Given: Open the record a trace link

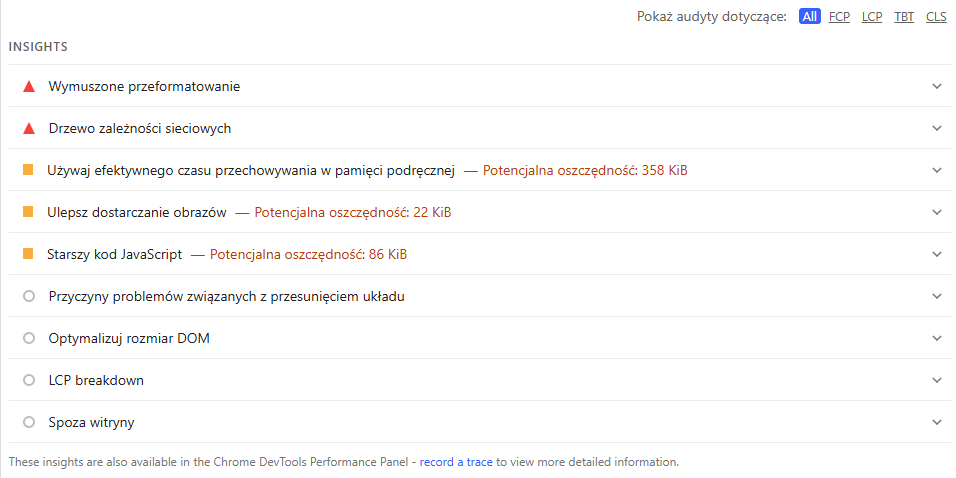Looking at the screenshot, I should (x=456, y=462).
